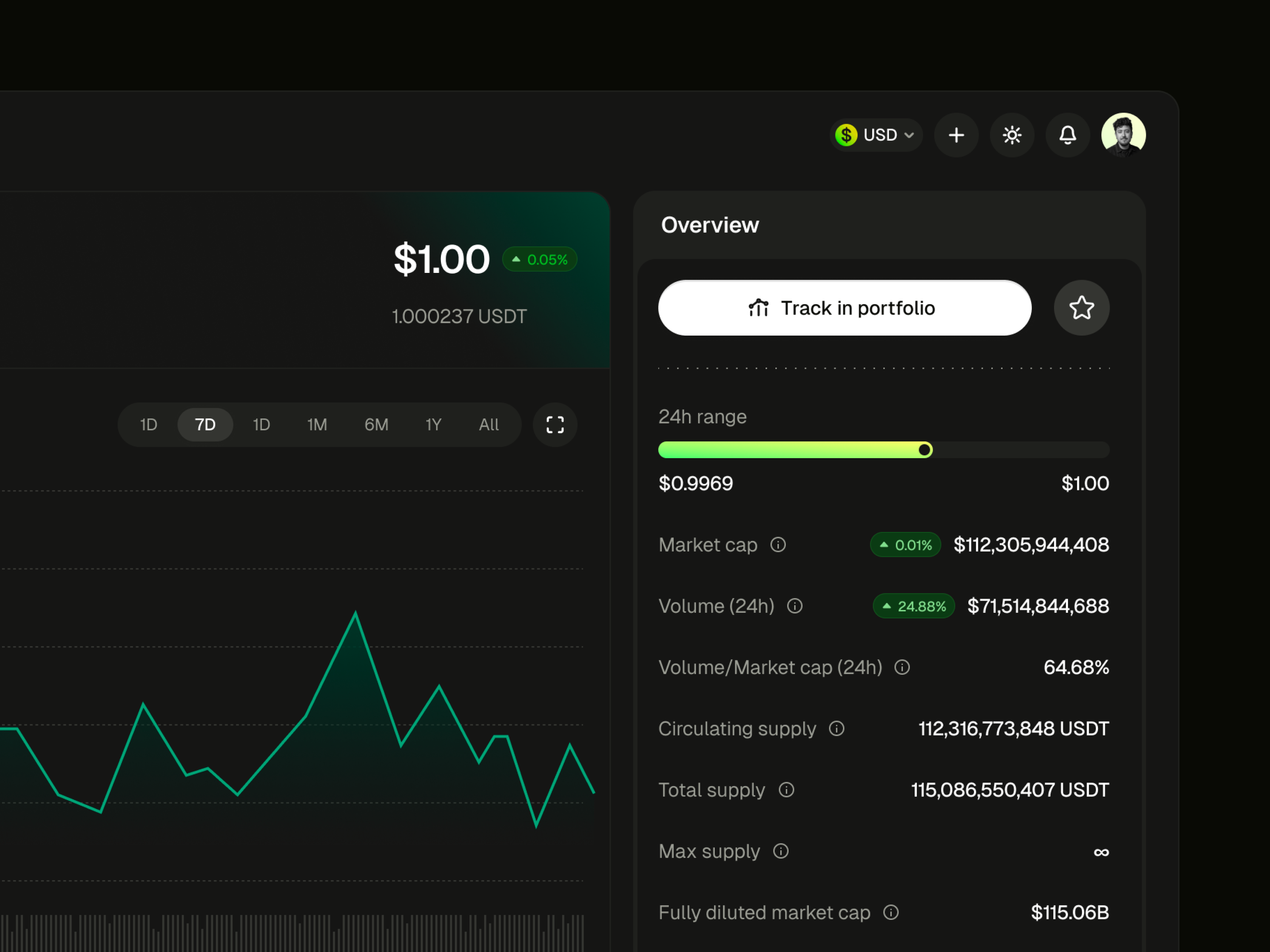Image resolution: width=1270 pixels, height=952 pixels.
Task: Click the $115.06B value
Action: tap(1070, 912)
